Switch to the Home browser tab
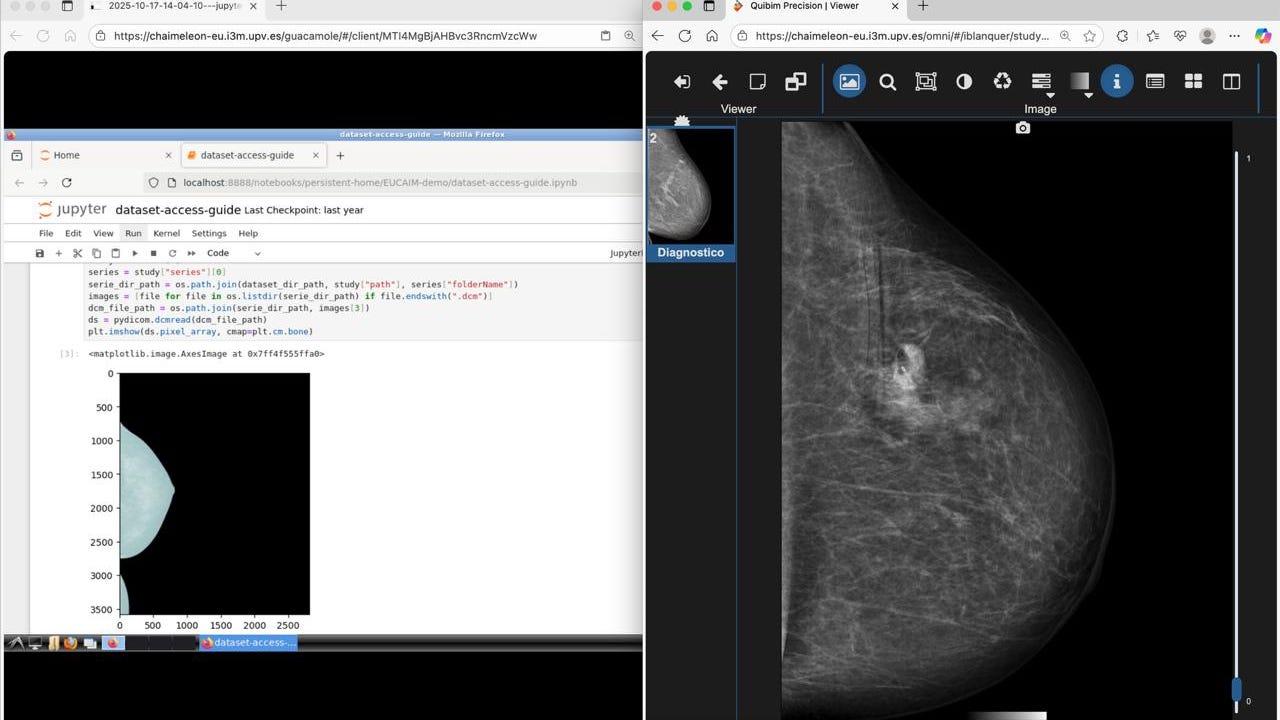This screenshot has height=720, width=1280. pos(67,155)
